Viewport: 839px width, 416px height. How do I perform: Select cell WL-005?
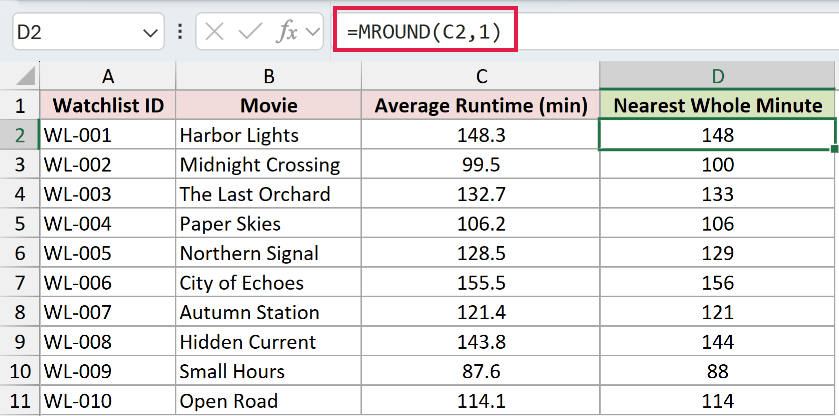click(108, 253)
